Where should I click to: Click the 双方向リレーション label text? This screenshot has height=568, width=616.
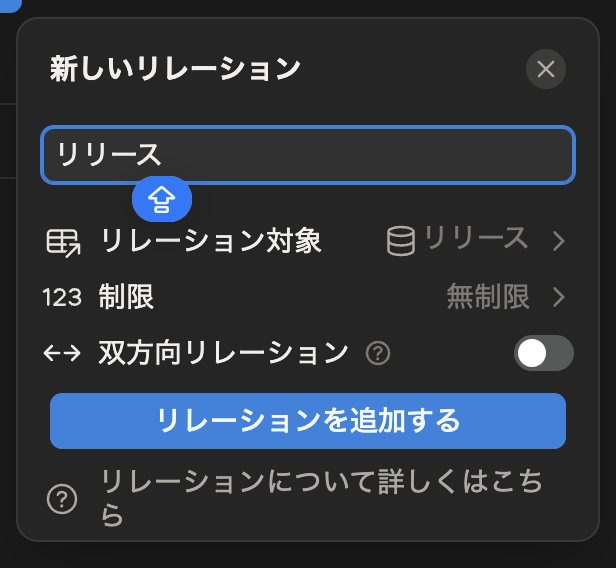click(x=223, y=353)
